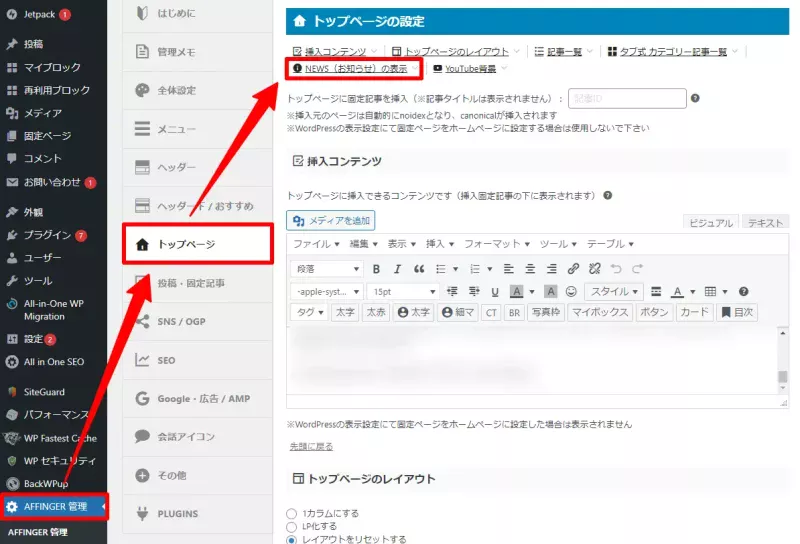Click 先頭に戻る link
The image size is (800, 544).
[311, 447]
